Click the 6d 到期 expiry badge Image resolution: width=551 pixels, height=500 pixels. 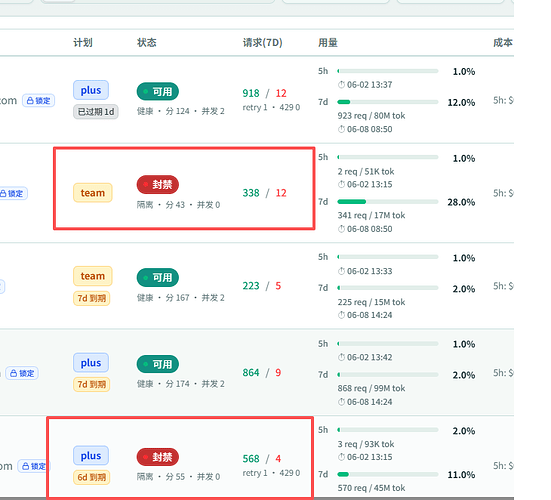(92, 478)
